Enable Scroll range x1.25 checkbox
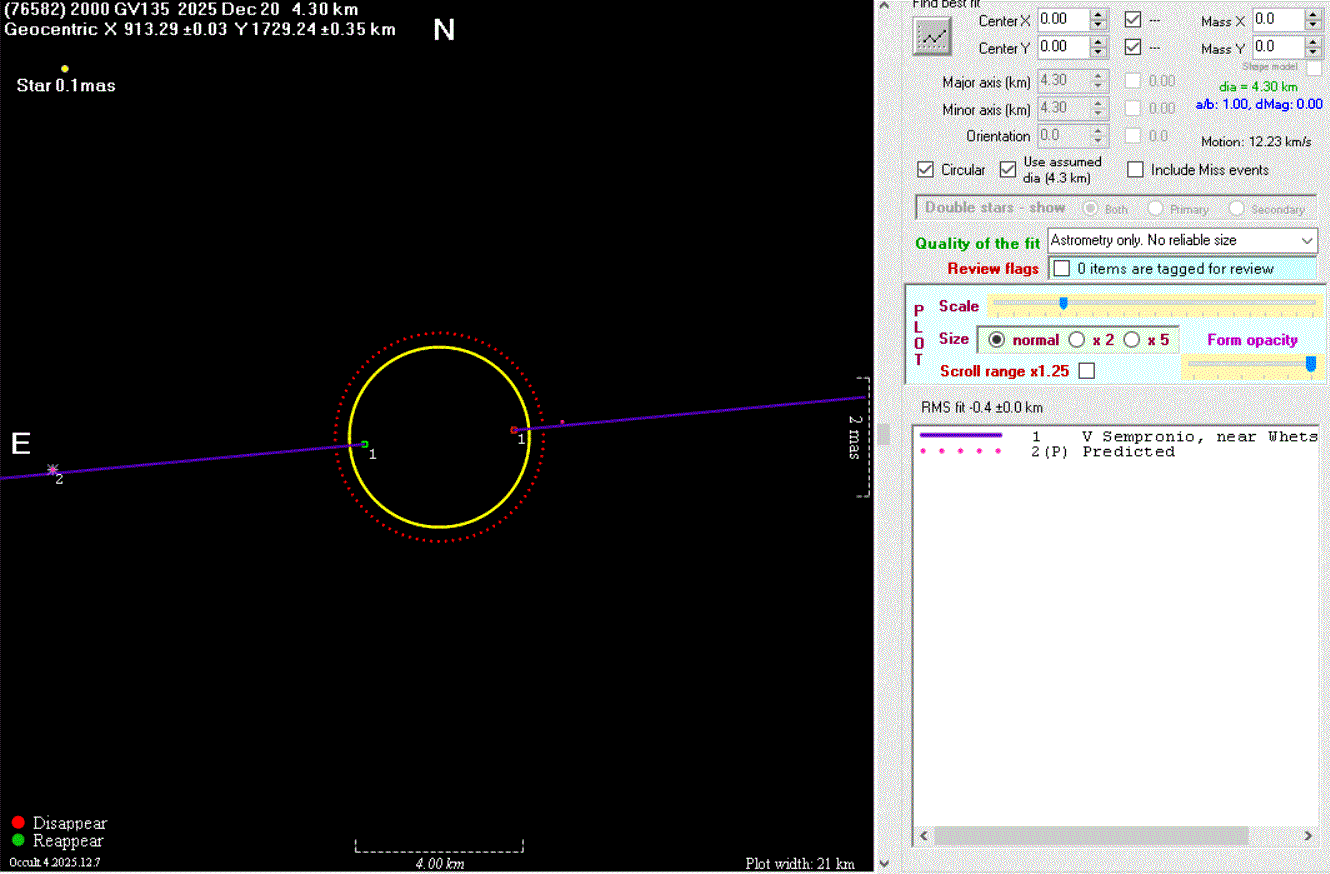The image size is (1330, 874). (1087, 371)
